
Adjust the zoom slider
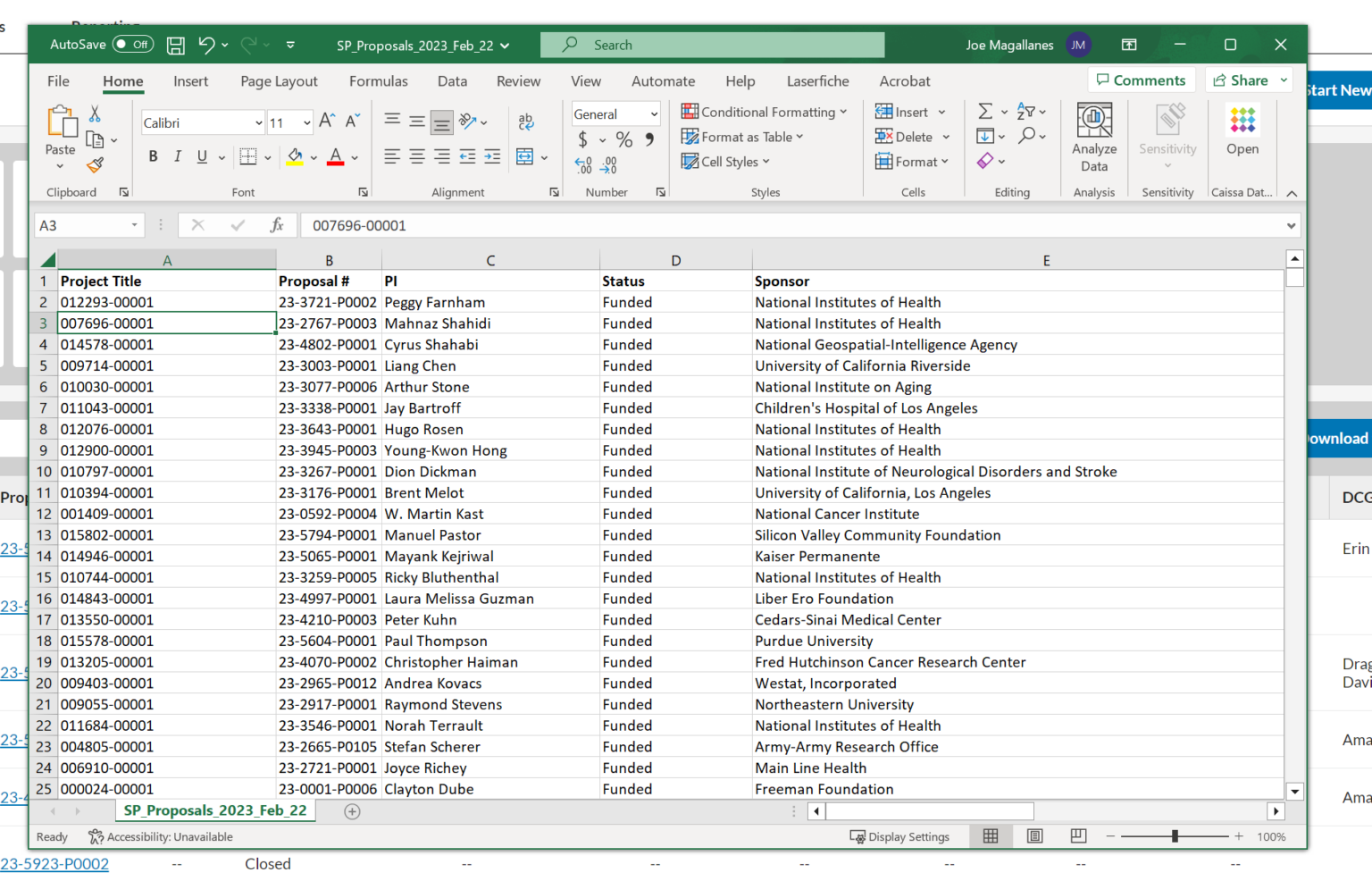tap(1174, 836)
